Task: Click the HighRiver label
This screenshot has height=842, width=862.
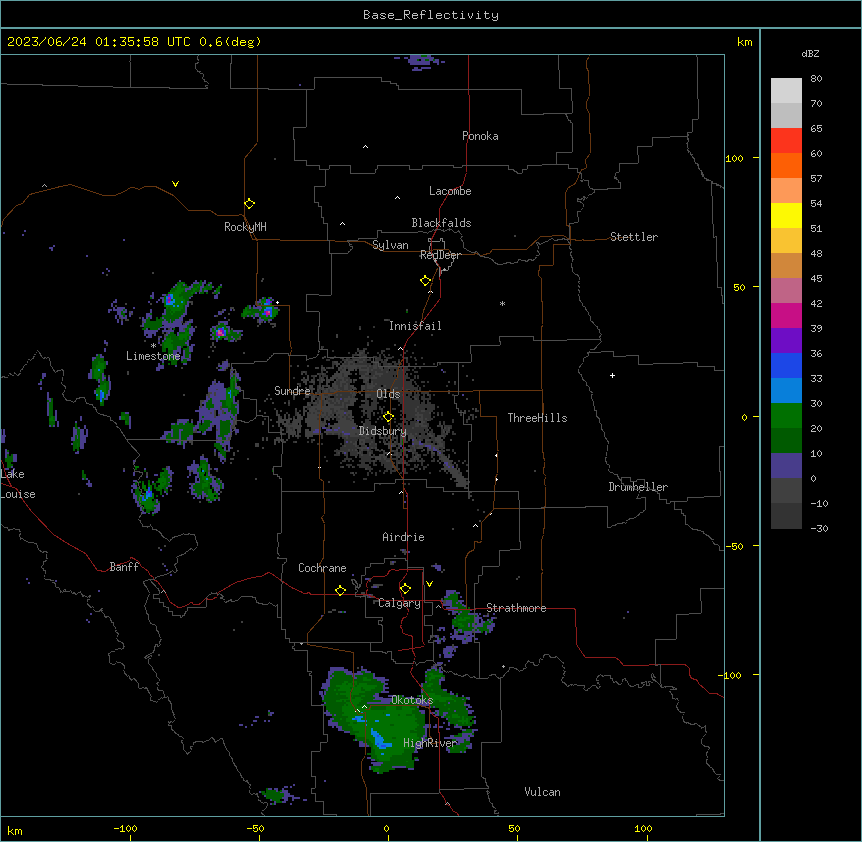Action: pyautogui.click(x=430, y=743)
